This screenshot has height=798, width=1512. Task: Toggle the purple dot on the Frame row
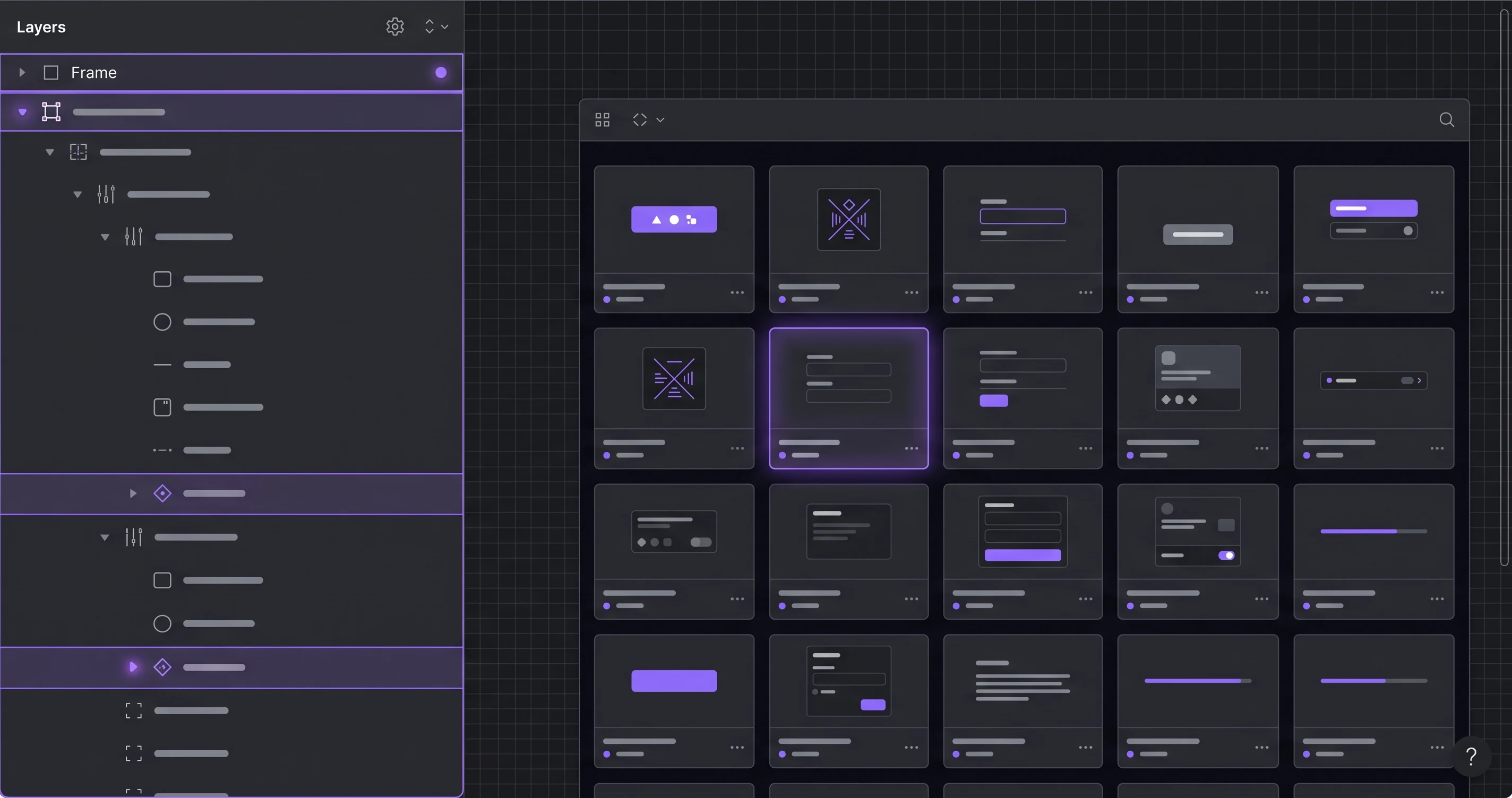pos(441,72)
